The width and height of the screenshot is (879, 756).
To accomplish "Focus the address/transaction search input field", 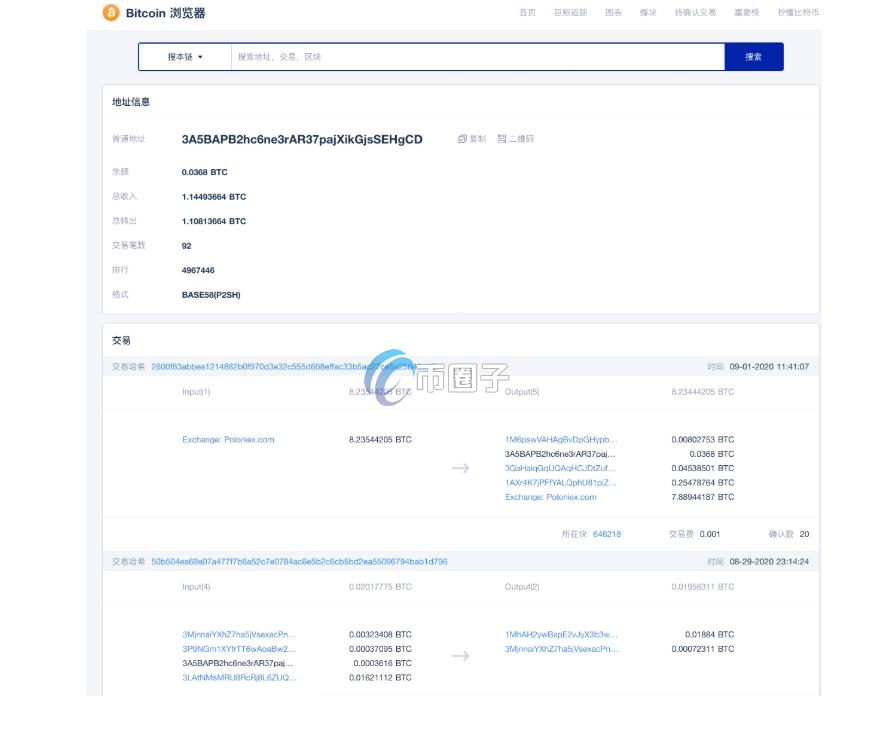I will point(477,57).
